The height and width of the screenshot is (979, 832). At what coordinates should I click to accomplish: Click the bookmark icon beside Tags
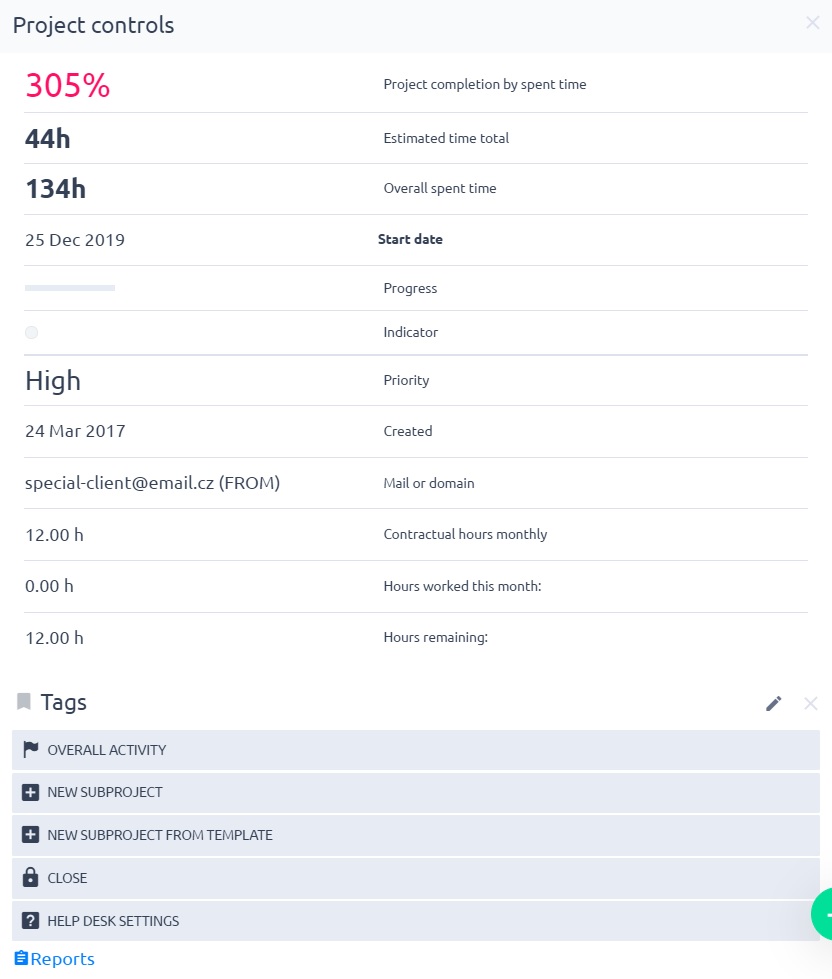pyautogui.click(x=24, y=702)
